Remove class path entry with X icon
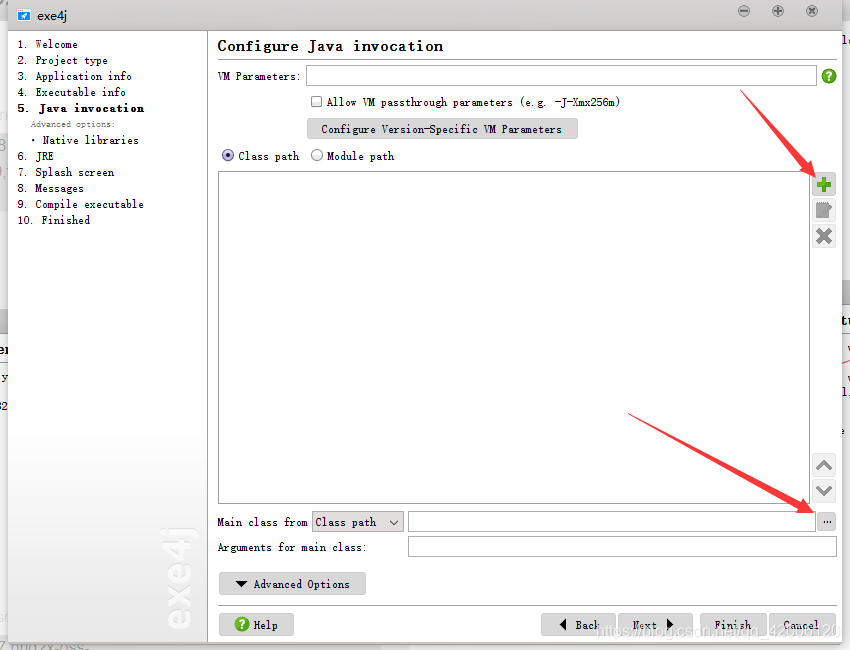The width and height of the screenshot is (850, 650). tap(823, 236)
